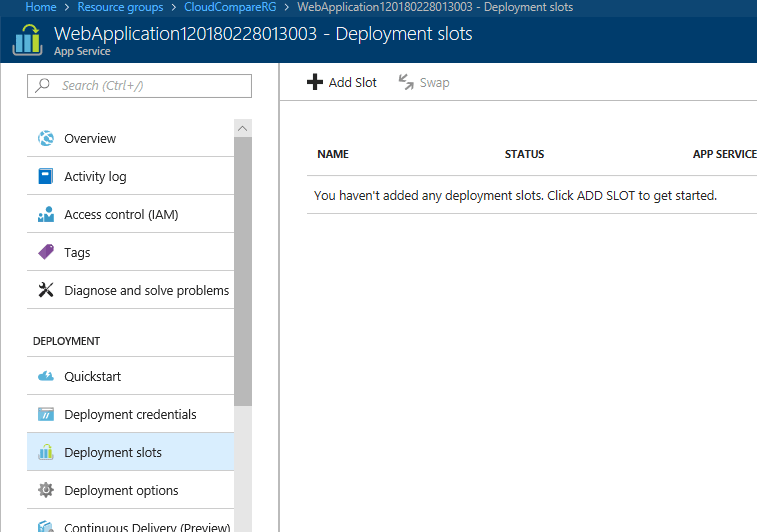
Task: Click the App Service deployment slots header icon
Action: 28,40
